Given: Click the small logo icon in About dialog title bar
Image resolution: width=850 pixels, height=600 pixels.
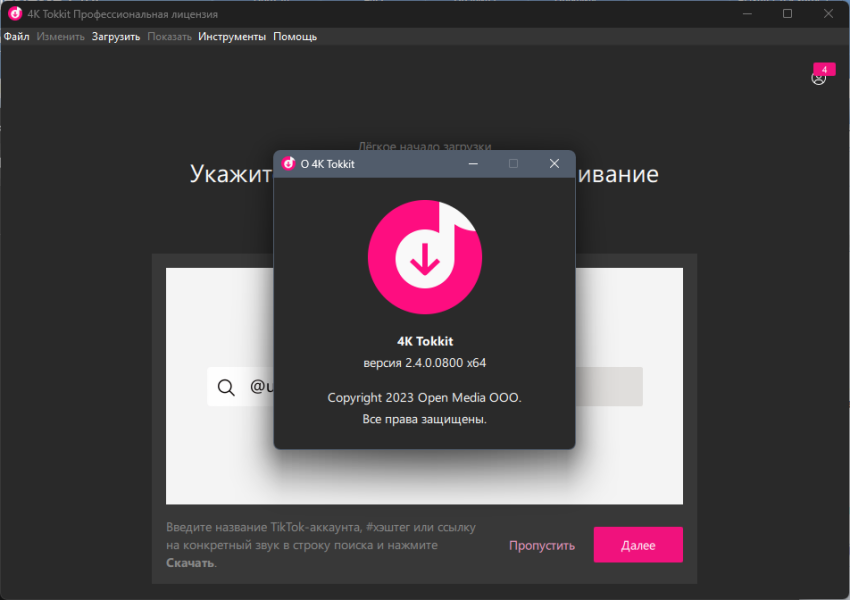Looking at the screenshot, I should click(x=288, y=164).
